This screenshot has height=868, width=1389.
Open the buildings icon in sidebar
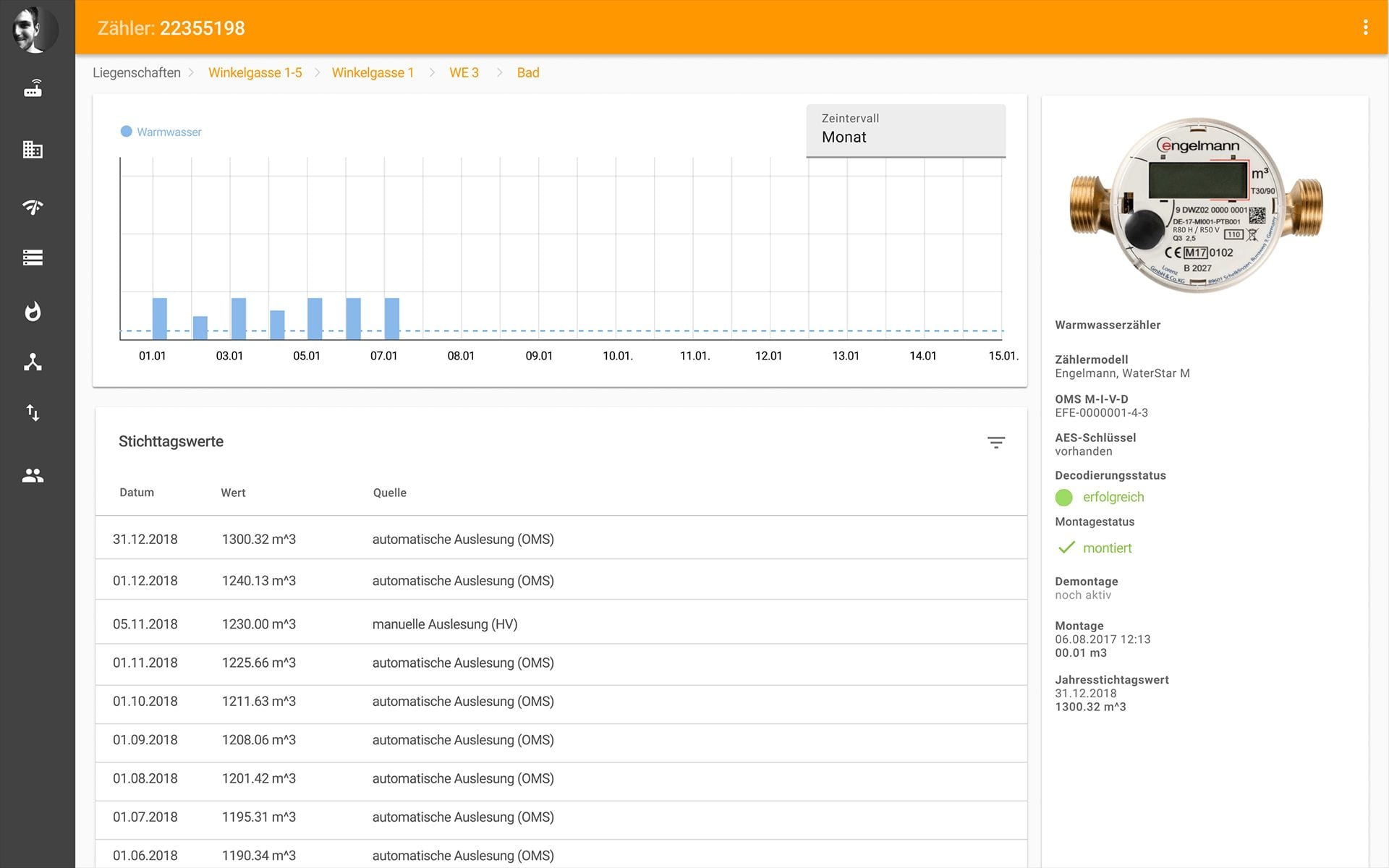pos(33,150)
